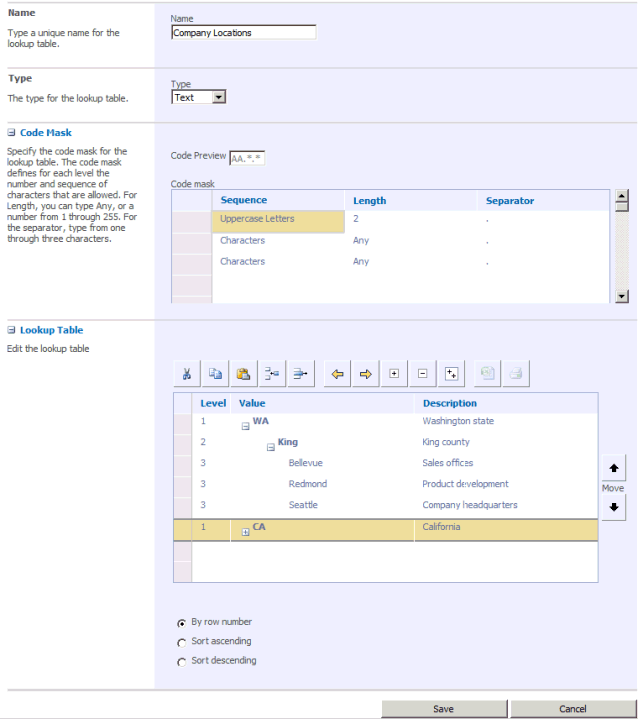
Task: Select the By row number option
Action: click(182, 623)
